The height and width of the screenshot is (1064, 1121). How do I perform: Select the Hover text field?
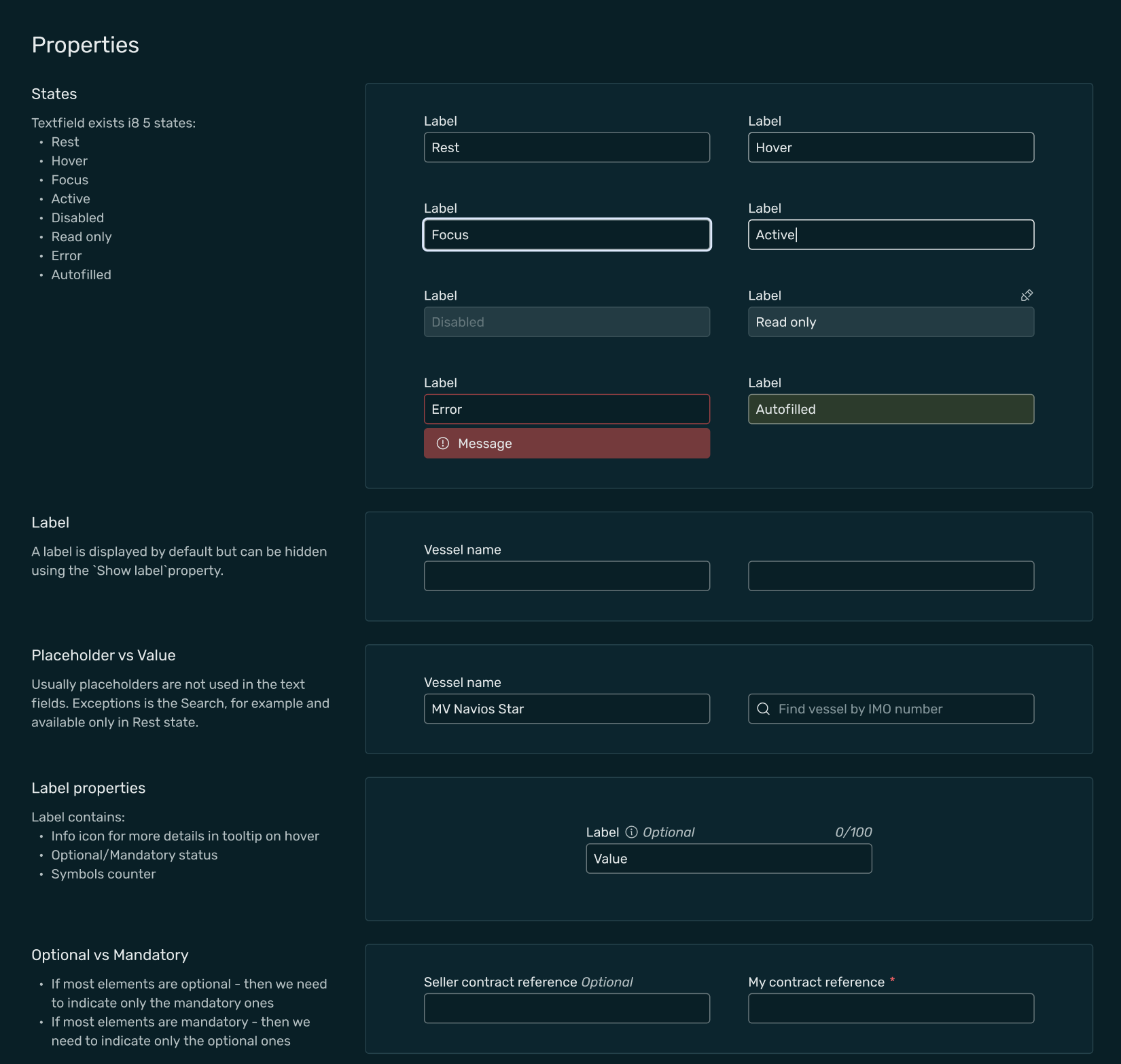(x=891, y=147)
